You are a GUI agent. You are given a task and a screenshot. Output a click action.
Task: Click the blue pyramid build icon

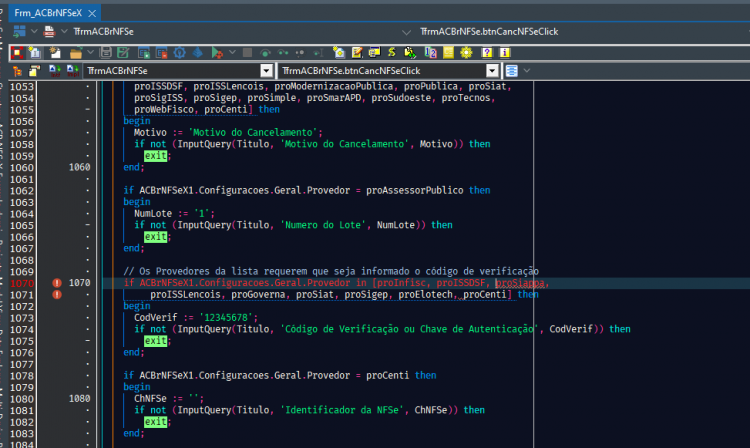point(198,53)
